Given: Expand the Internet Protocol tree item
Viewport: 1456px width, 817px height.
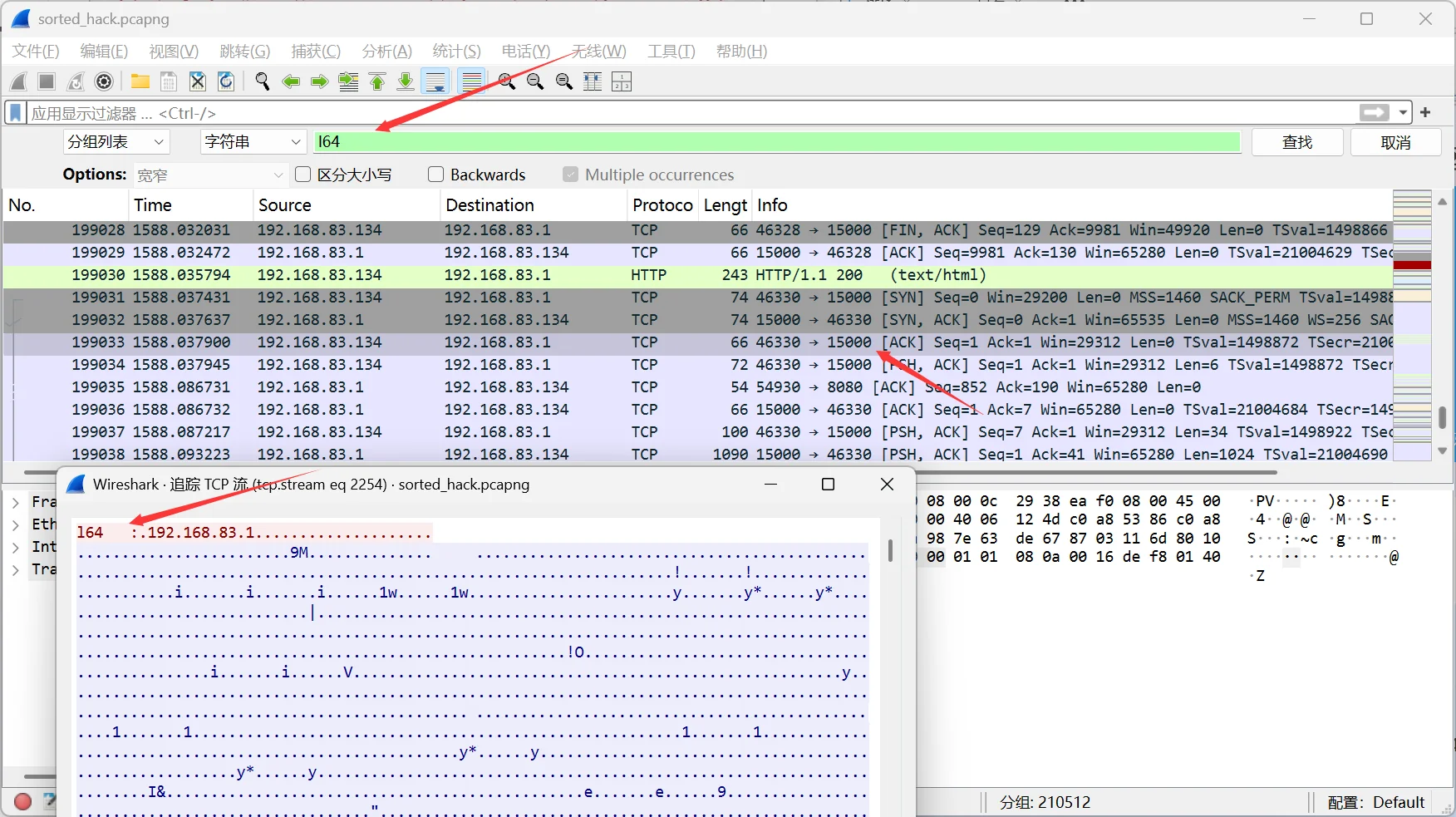Looking at the screenshot, I should [x=15, y=547].
